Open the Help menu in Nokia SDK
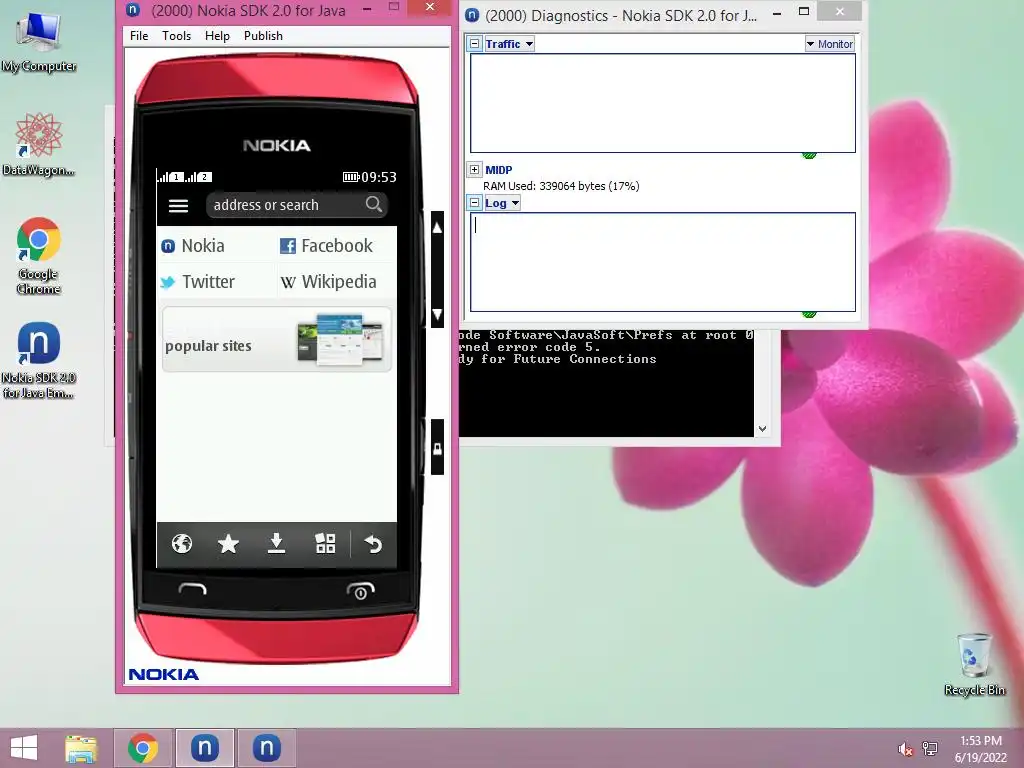1024x768 pixels. click(x=217, y=36)
